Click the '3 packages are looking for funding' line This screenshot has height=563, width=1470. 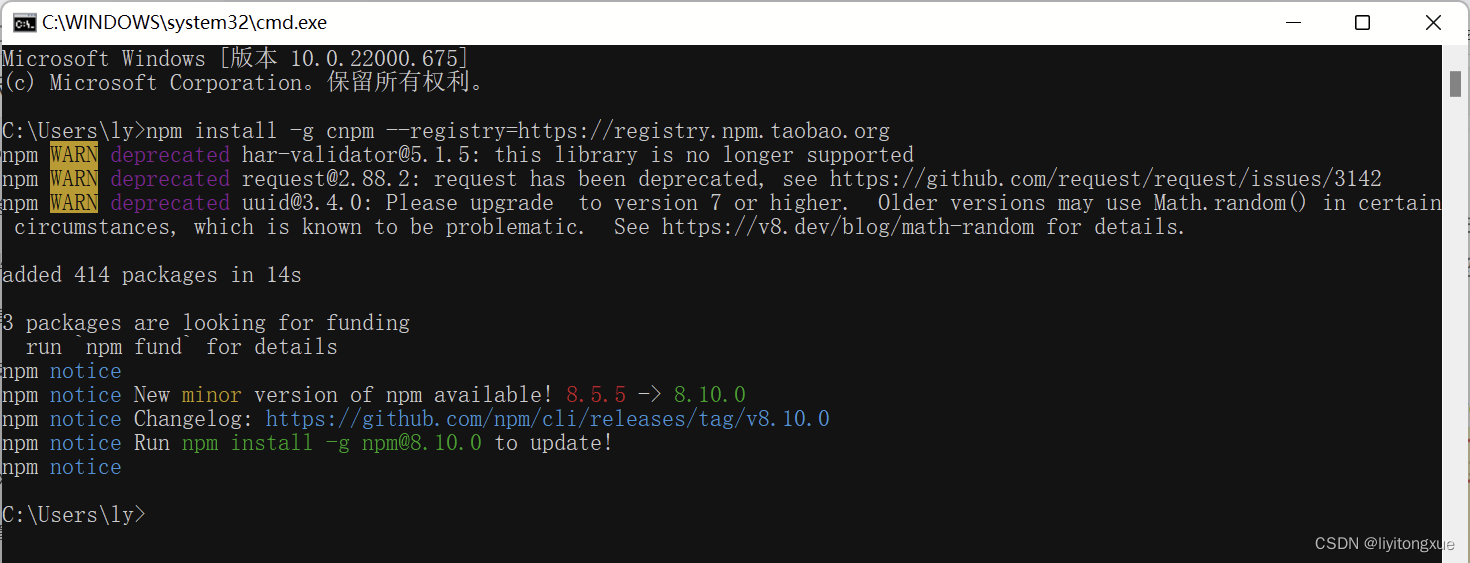206,323
